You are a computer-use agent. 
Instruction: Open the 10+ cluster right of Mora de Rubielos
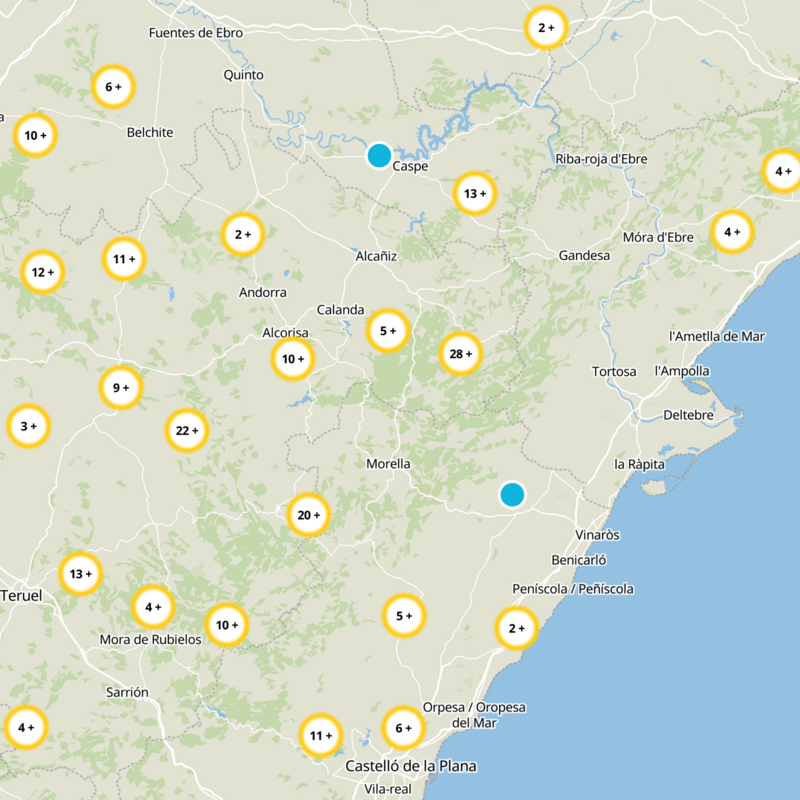(x=227, y=625)
